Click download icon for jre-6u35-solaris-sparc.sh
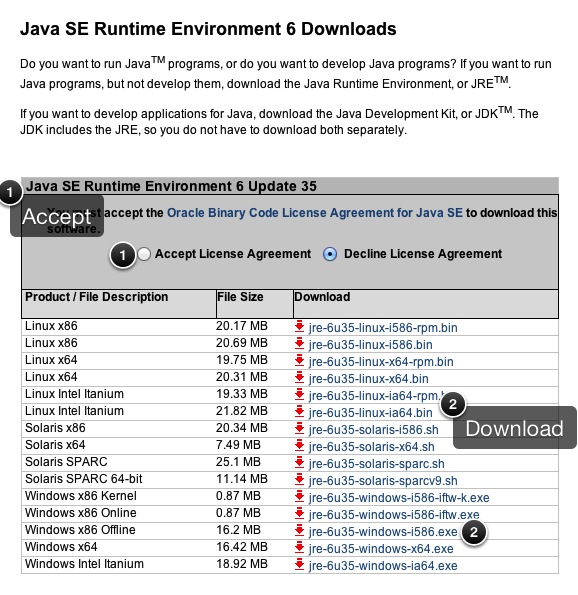This screenshot has height=595, width=578. click(x=299, y=463)
